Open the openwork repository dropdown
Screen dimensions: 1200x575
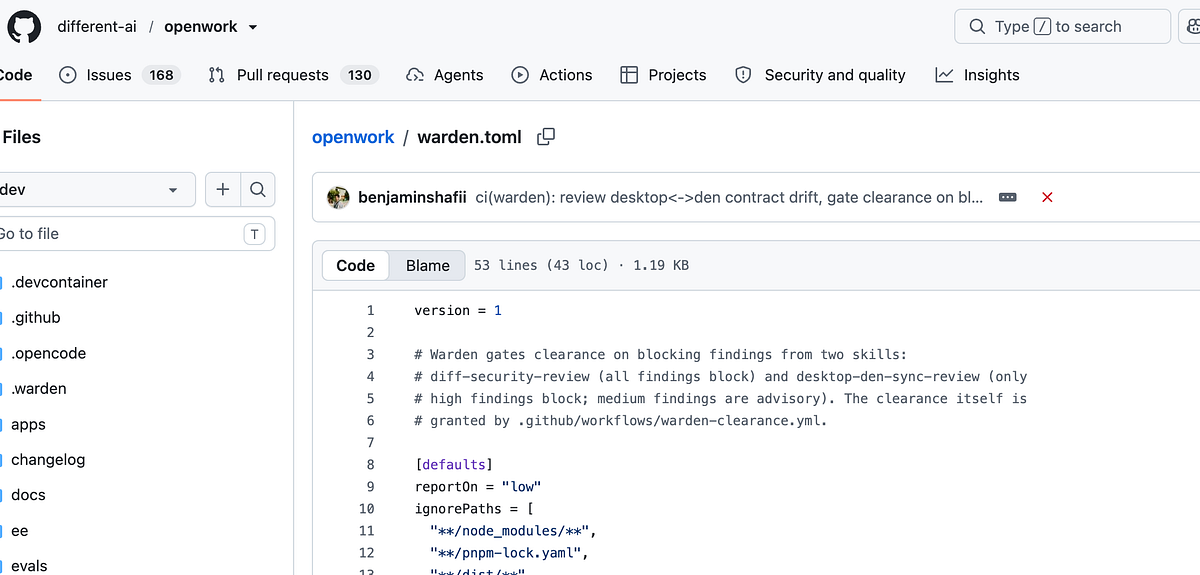(252, 27)
